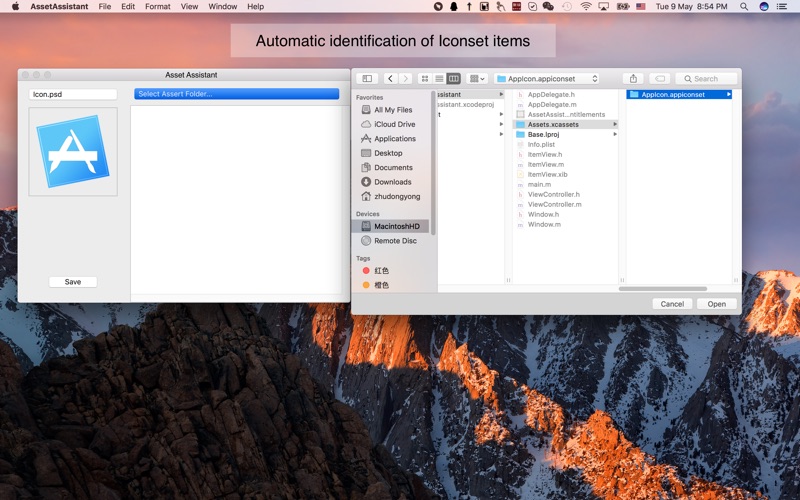800x500 pixels.
Task: Open the Format menu
Action: pos(157,6)
